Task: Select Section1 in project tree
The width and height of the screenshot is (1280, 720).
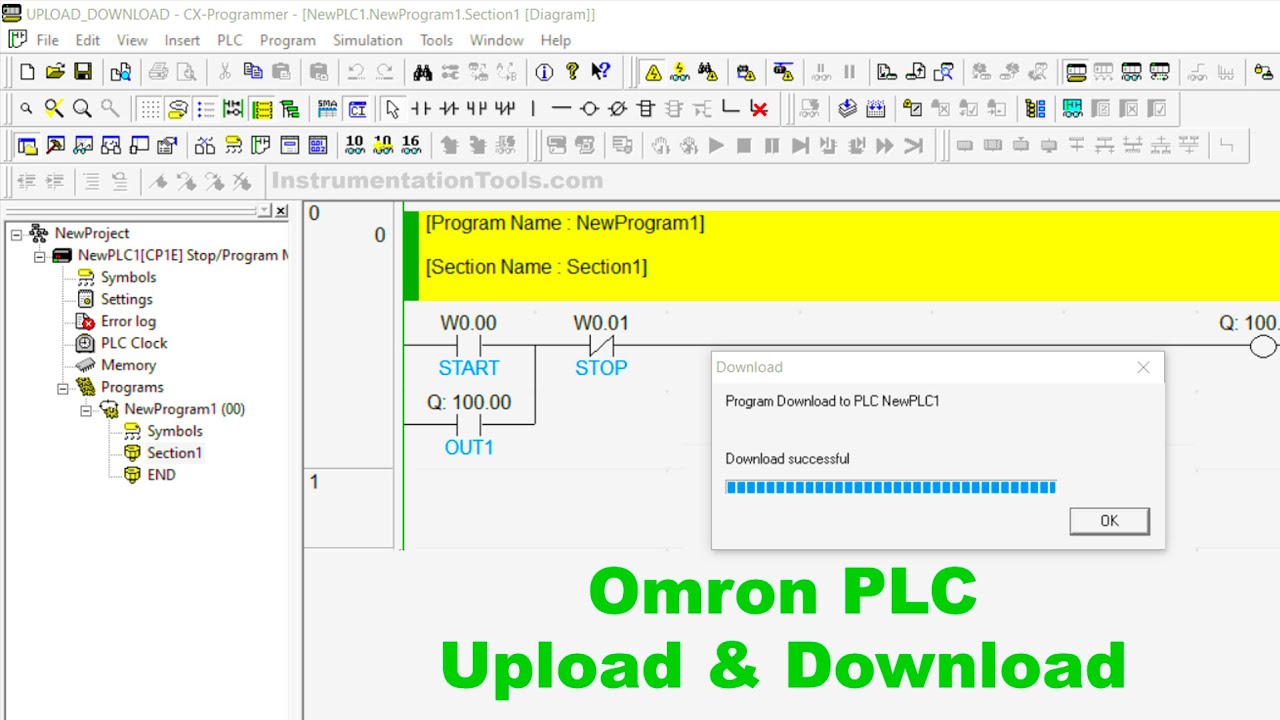Action: [174, 453]
